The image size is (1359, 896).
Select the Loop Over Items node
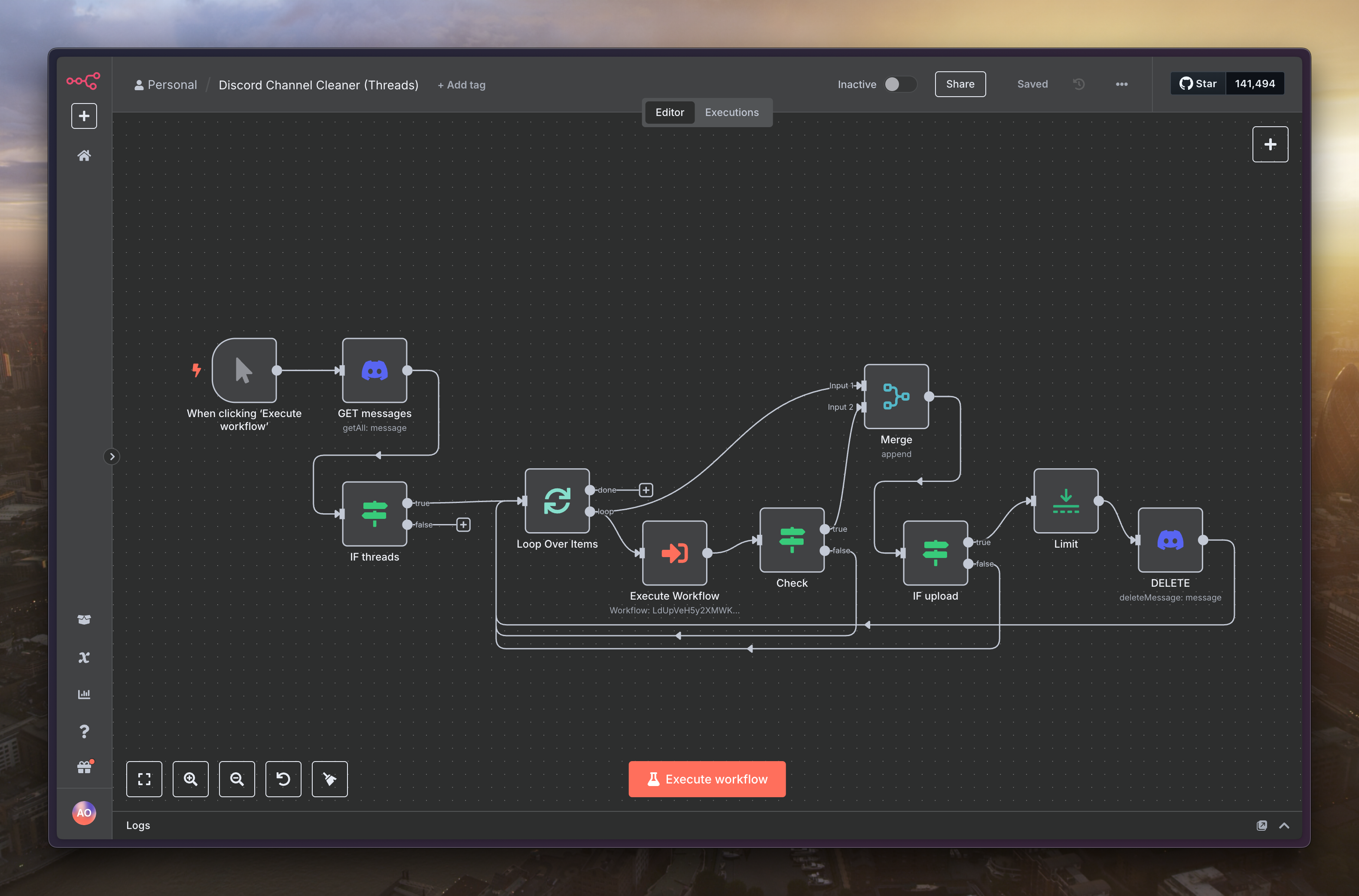coord(557,501)
